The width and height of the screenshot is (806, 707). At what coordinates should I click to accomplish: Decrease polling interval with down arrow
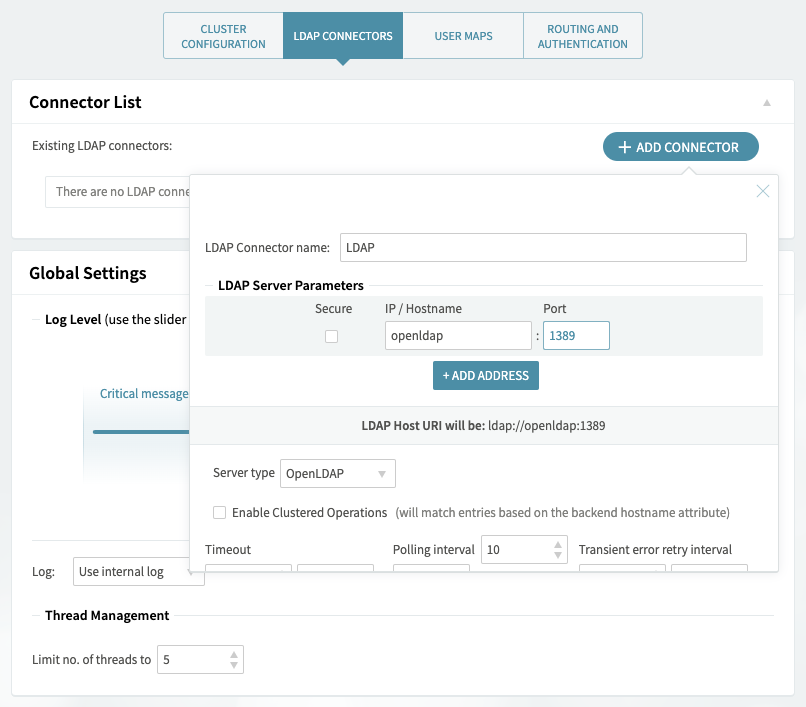(558, 556)
